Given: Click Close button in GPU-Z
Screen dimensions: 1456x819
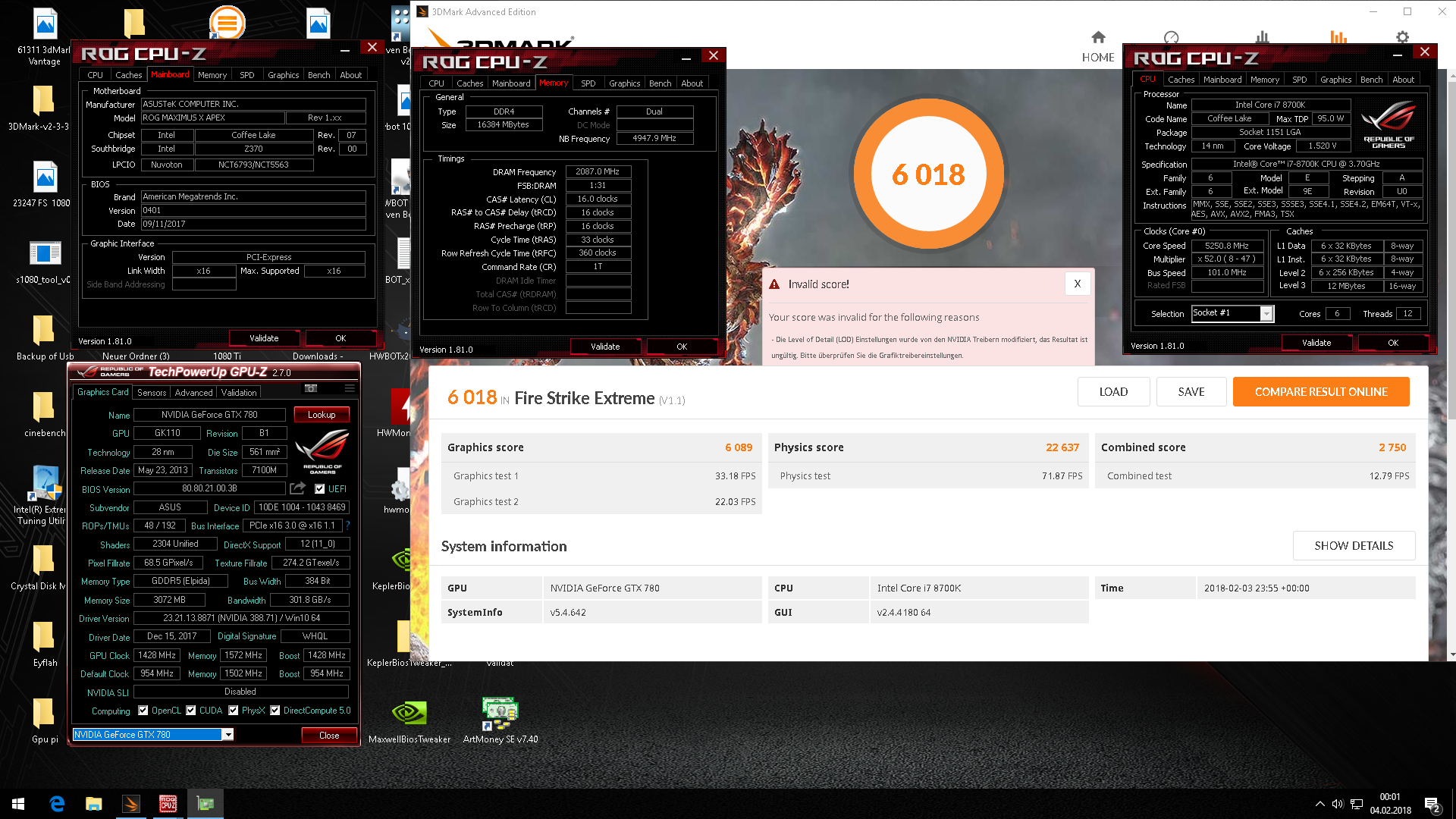Looking at the screenshot, I should [x=329, y=736].
